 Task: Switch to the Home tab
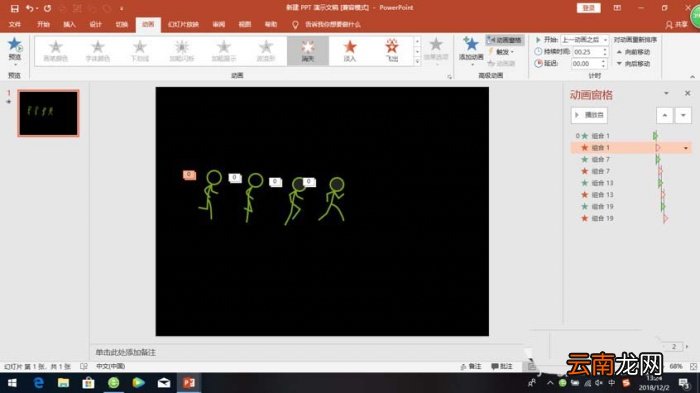[x=43, y=24]
